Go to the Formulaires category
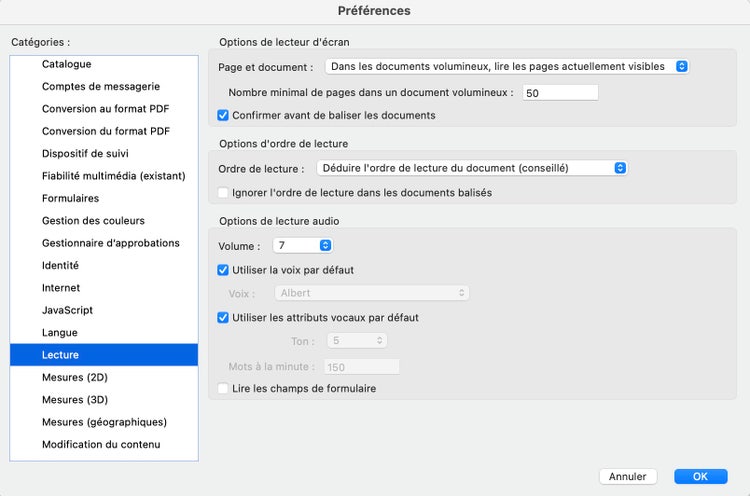Image resolution: width=750 pixels, height=496 pixels. [x=70, y=198]
